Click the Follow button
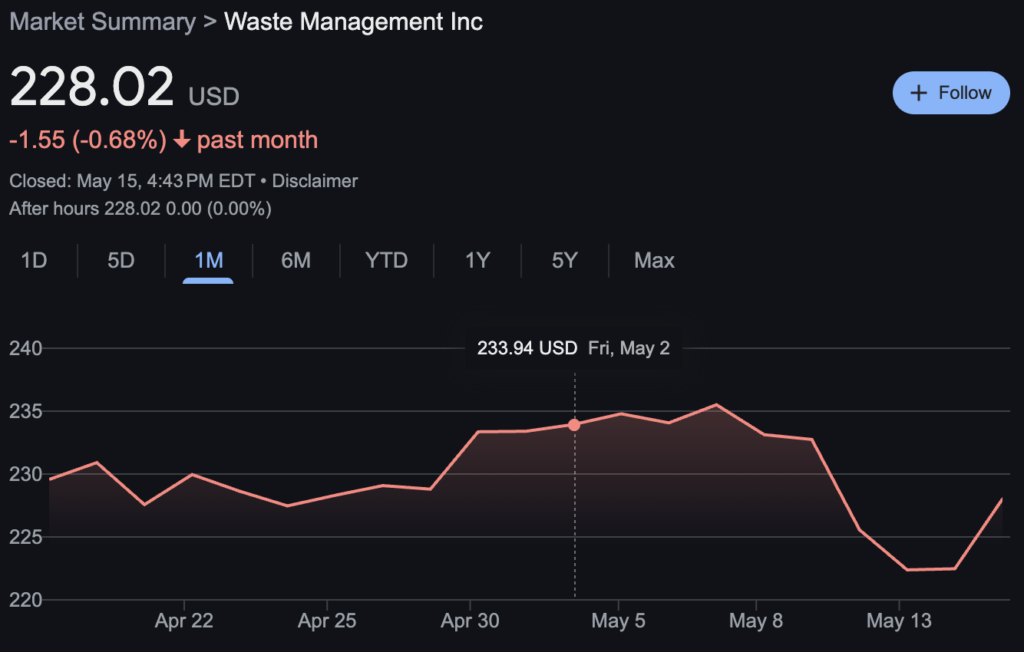 pyautogui.click(x=951, y=93)
